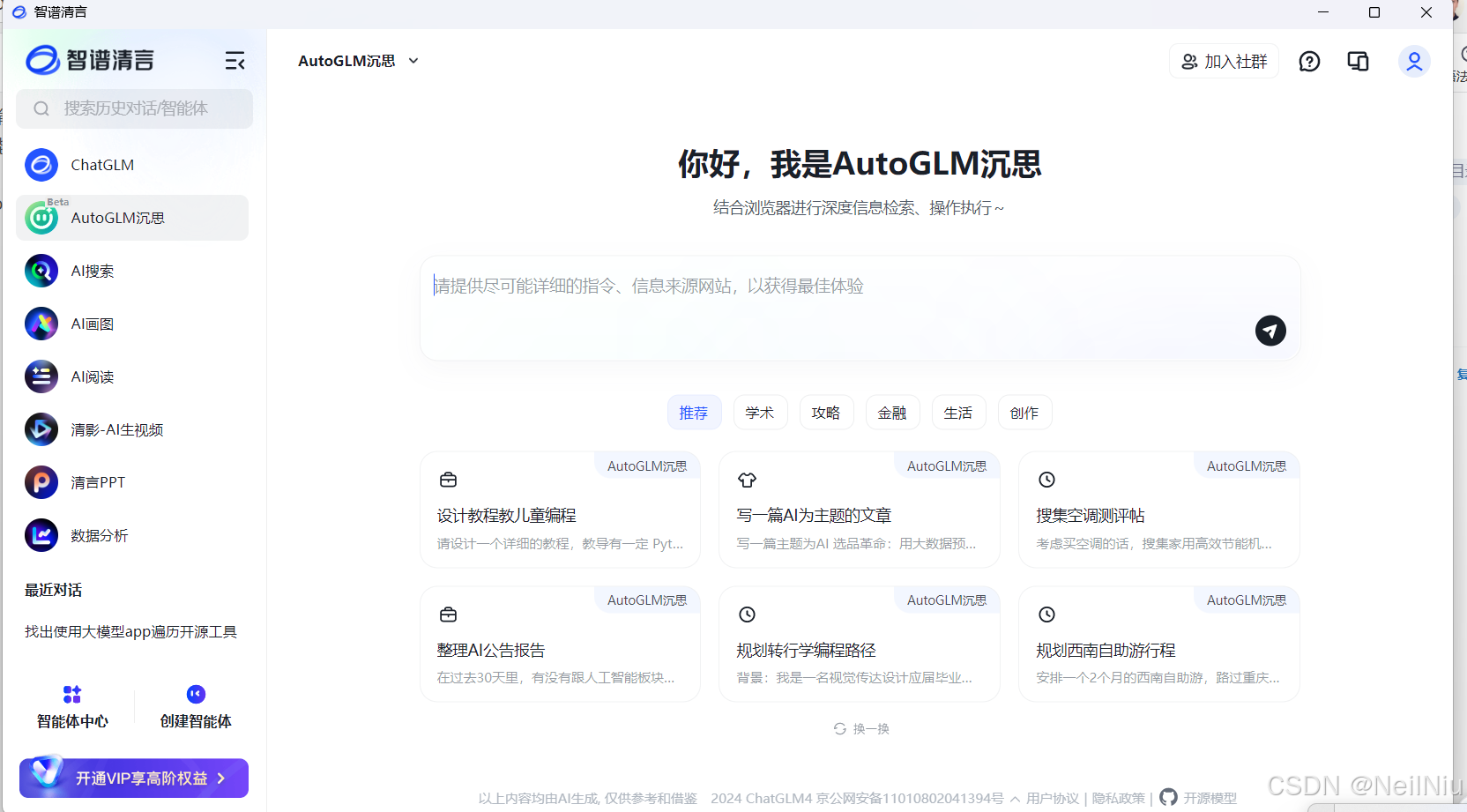
Task: Open 清影-AI生视频 agent
Action: (x=132, y=429)
